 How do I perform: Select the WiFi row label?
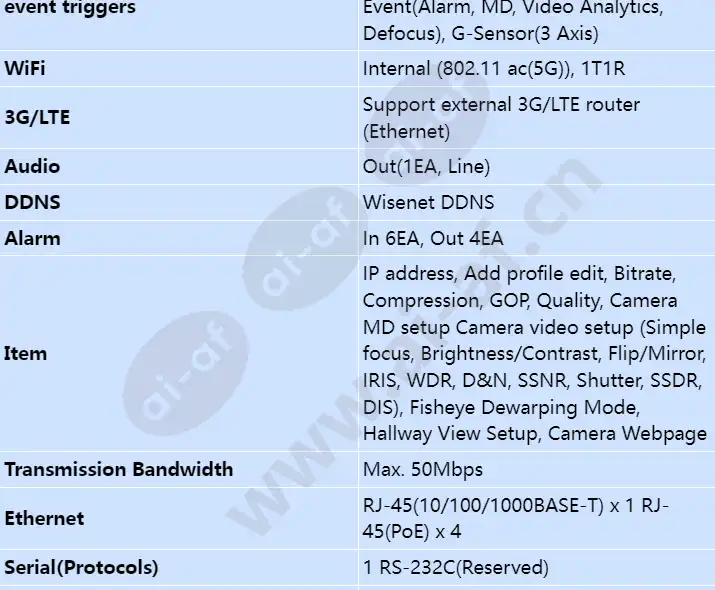[x=25, y=68]
